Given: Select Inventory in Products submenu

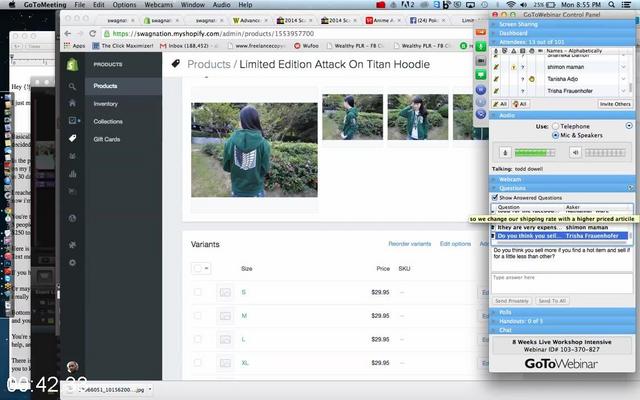Looking at the screenshot, I should tap(105, 104).
